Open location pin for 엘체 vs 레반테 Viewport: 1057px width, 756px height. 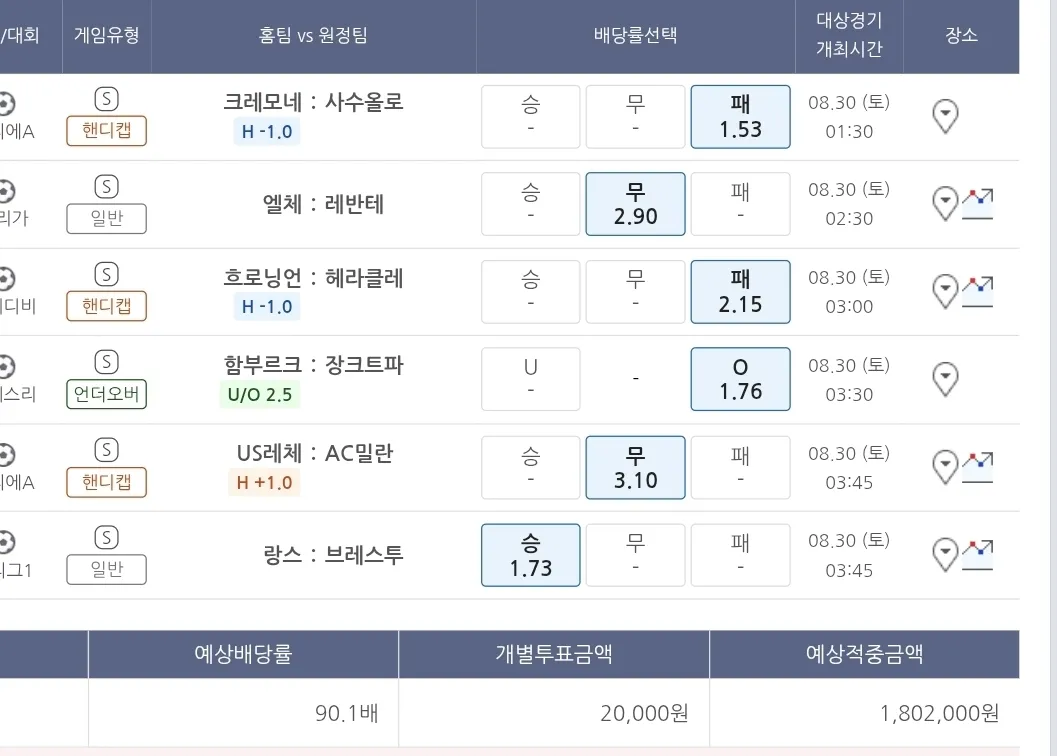pyautogui.click(x=945, y=204)
